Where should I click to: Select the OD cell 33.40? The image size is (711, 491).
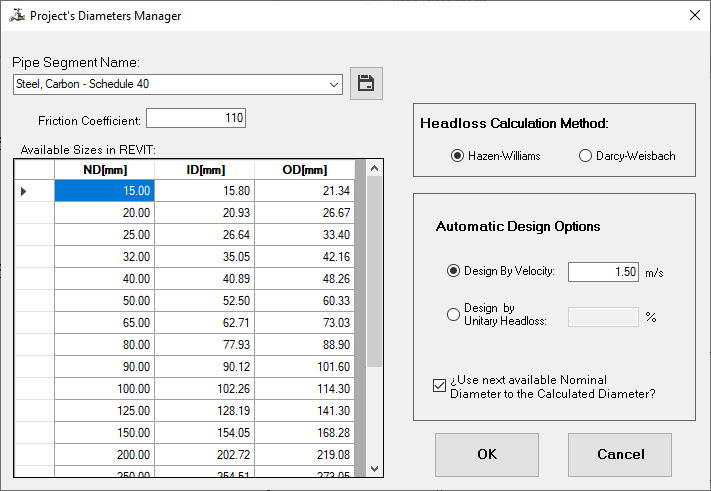[x=305, y=235]
